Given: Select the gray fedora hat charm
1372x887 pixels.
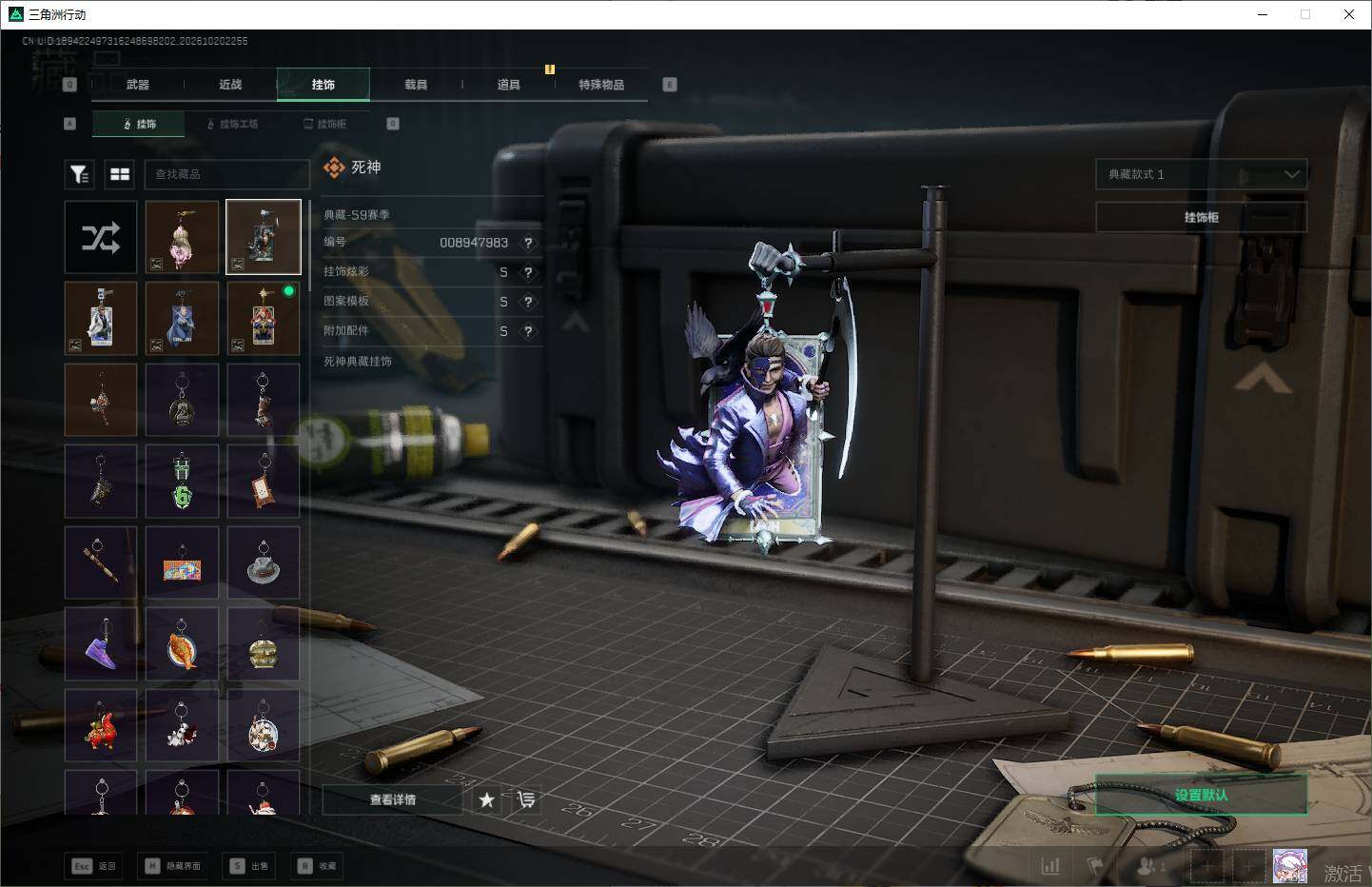Looking at the screenshot, I should [x=264, y=562].
